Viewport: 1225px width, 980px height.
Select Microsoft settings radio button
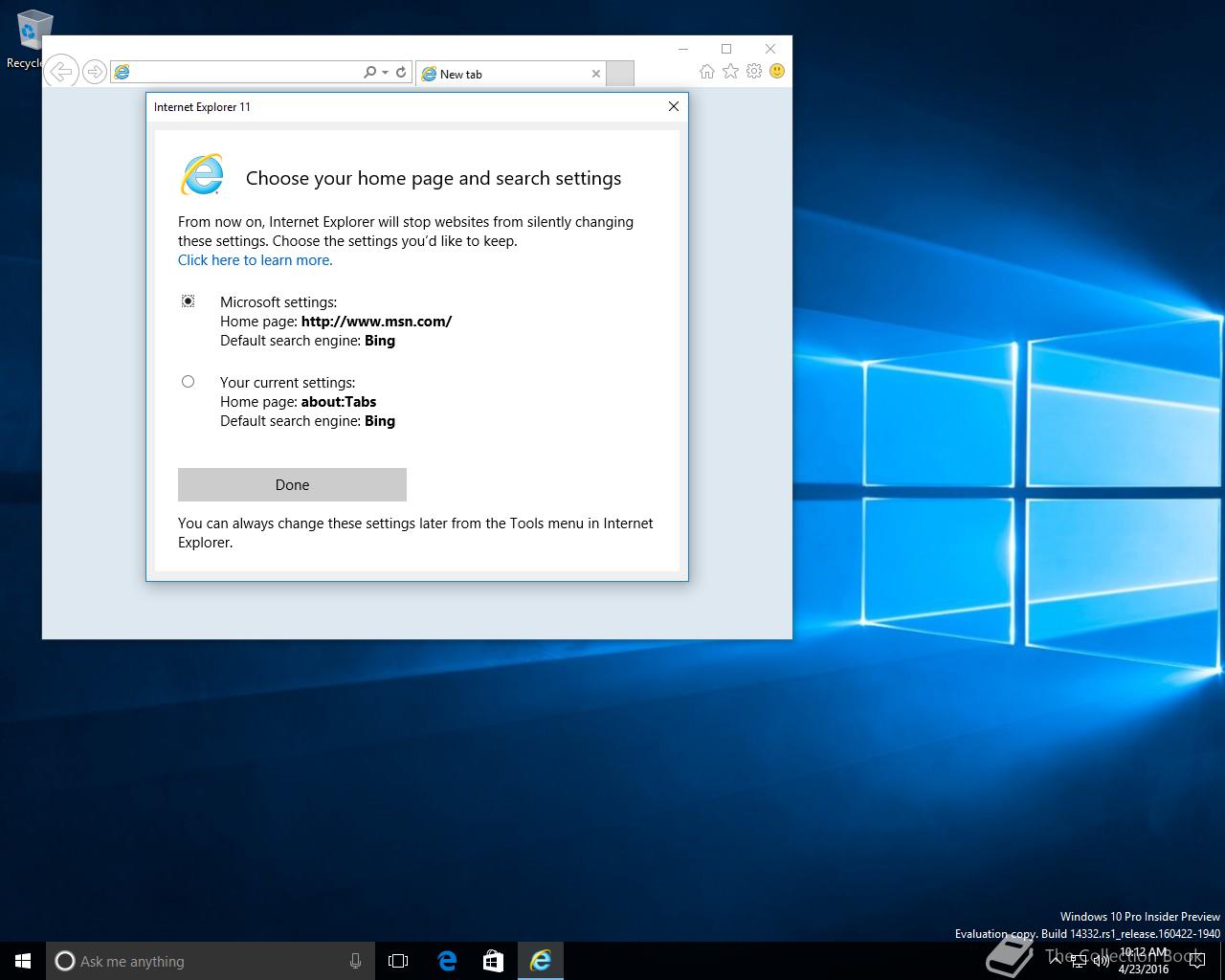pyautogui.click(x=188, y=301)
